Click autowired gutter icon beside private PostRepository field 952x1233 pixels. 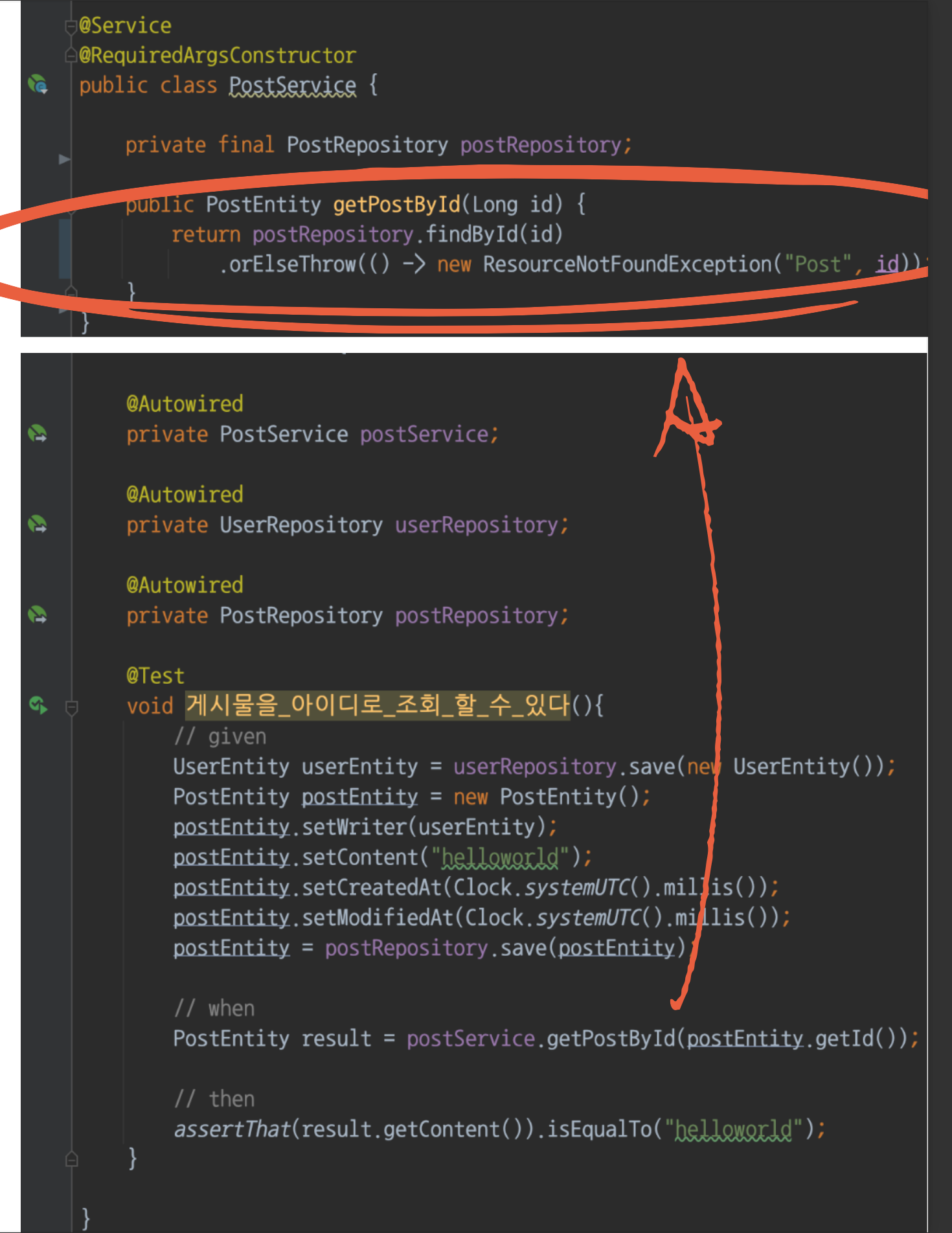38,615
